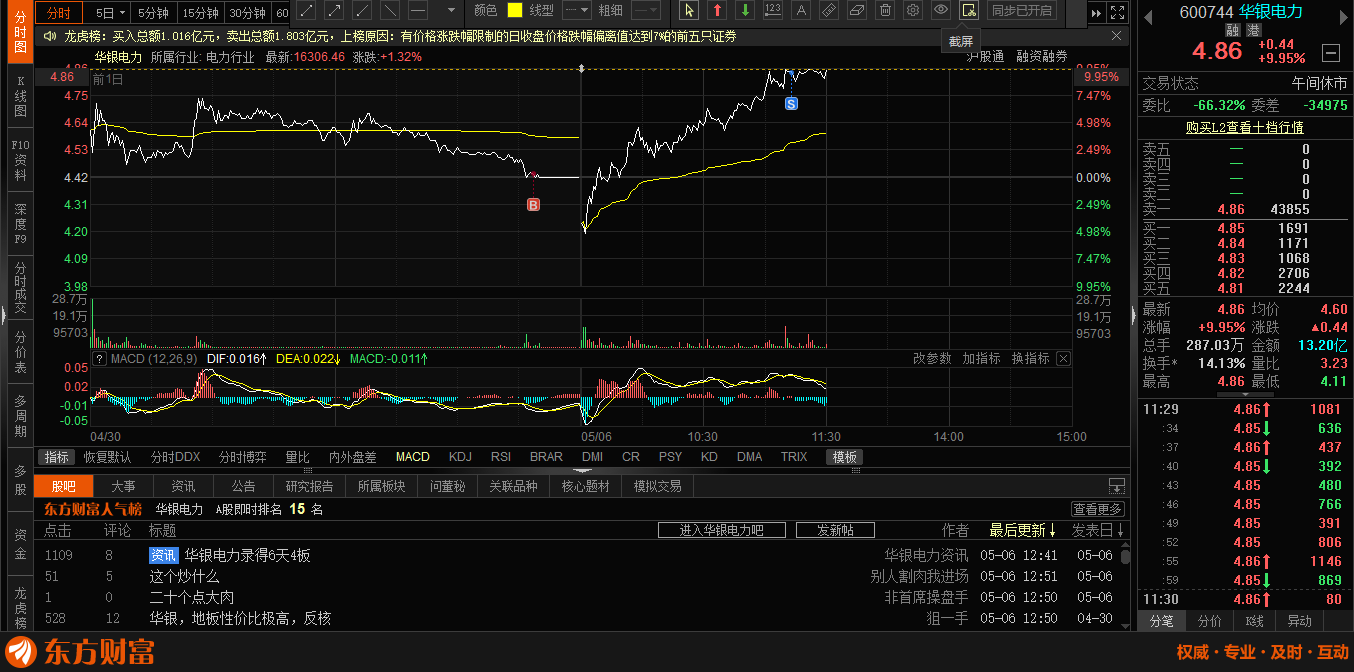Click the 模板 button
1354x672 pixels.
844,457
